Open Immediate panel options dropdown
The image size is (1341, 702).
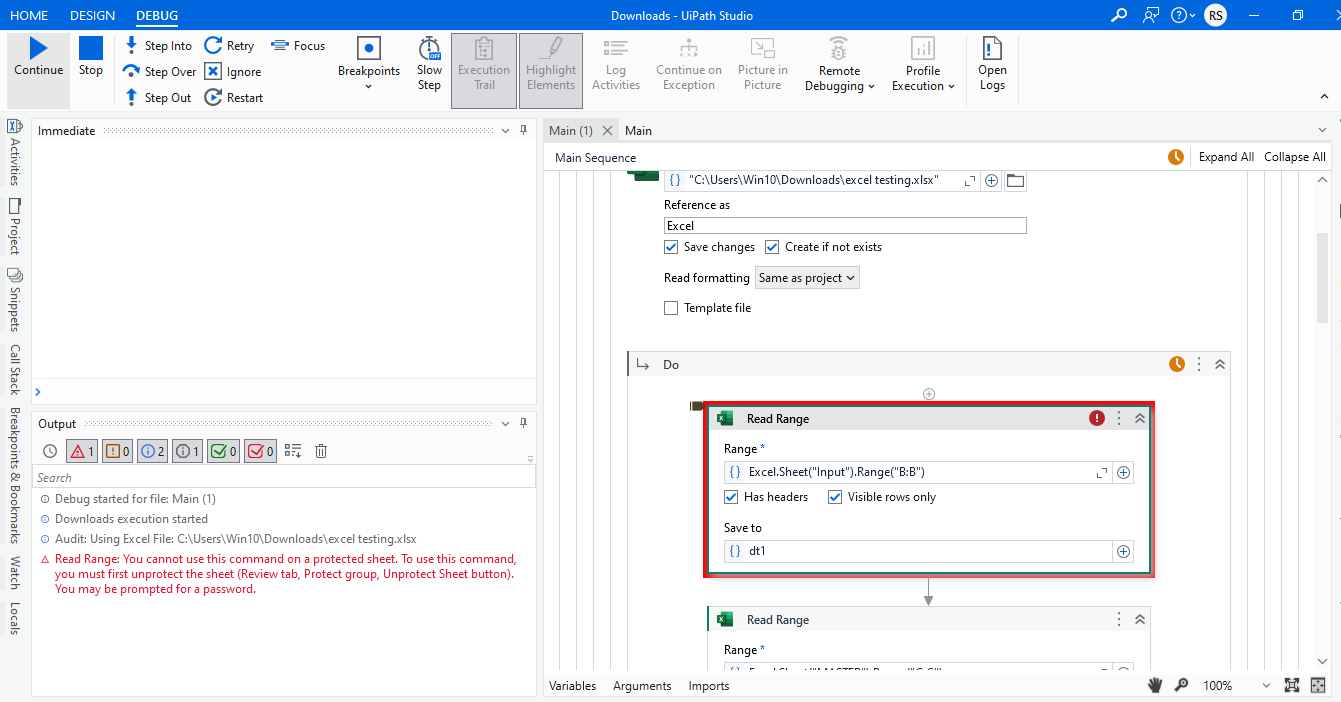coord(505,131)
